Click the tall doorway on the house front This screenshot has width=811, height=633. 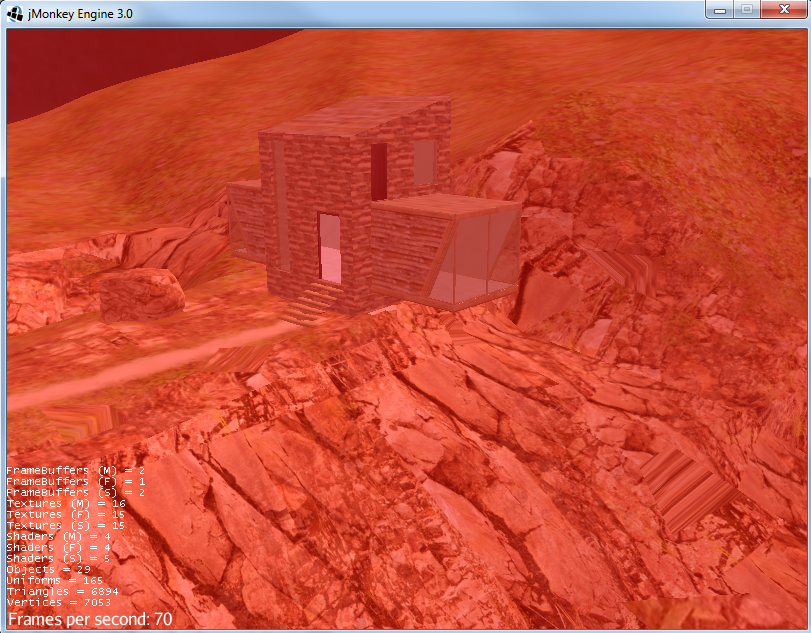pos(330,245)
